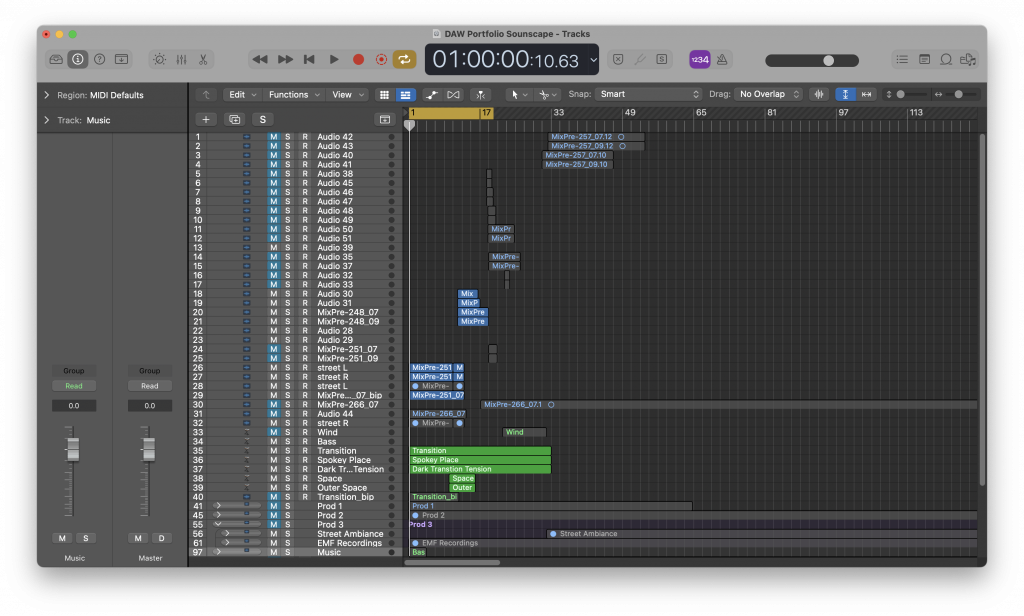Image resolution: width=1024 pixels, height=616 pixels.
Task: Click the Duplicate Track button
Action: 234,120
